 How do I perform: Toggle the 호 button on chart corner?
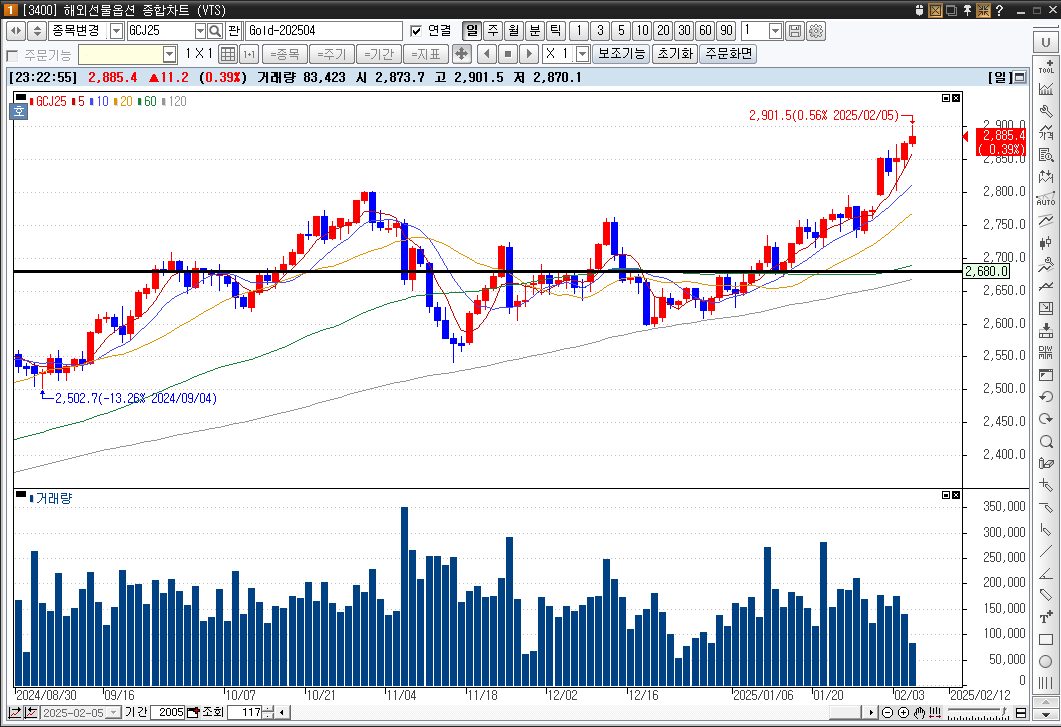click(x=18, y=110)
